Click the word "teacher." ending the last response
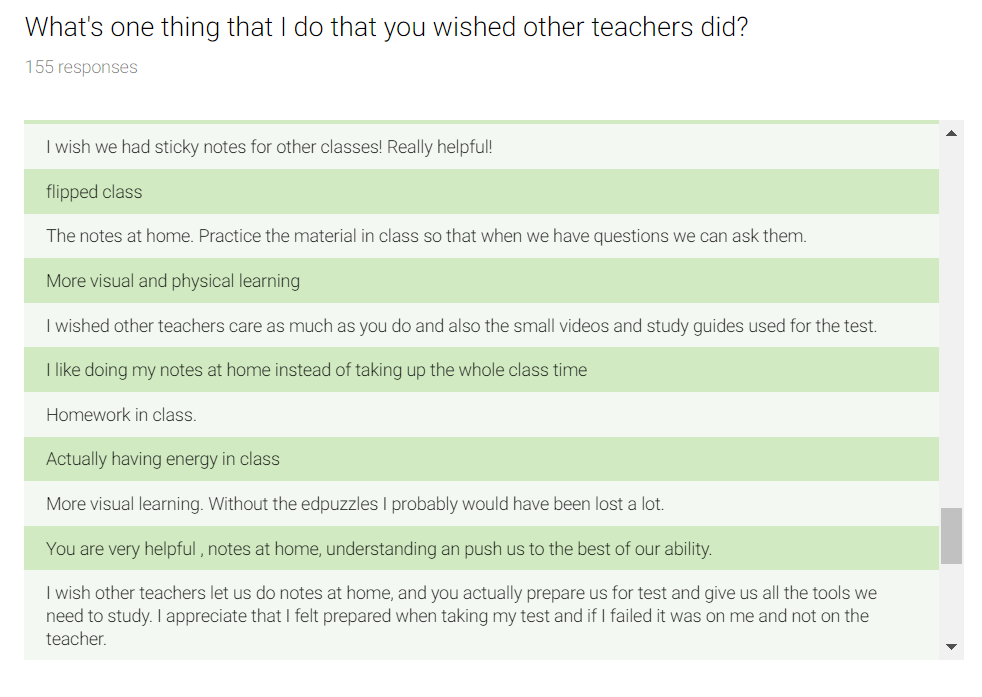This screenshot has width=982, height=697. 76,639
